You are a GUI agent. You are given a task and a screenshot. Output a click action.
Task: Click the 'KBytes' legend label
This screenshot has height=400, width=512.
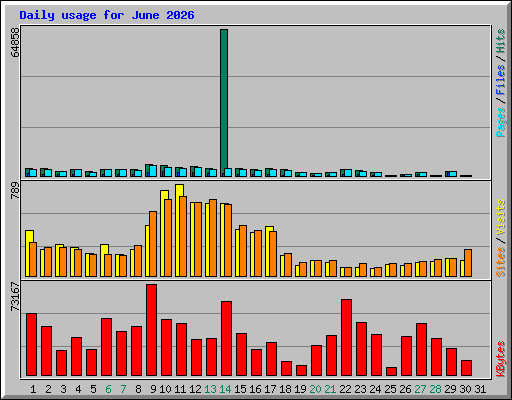pos(501,359)
